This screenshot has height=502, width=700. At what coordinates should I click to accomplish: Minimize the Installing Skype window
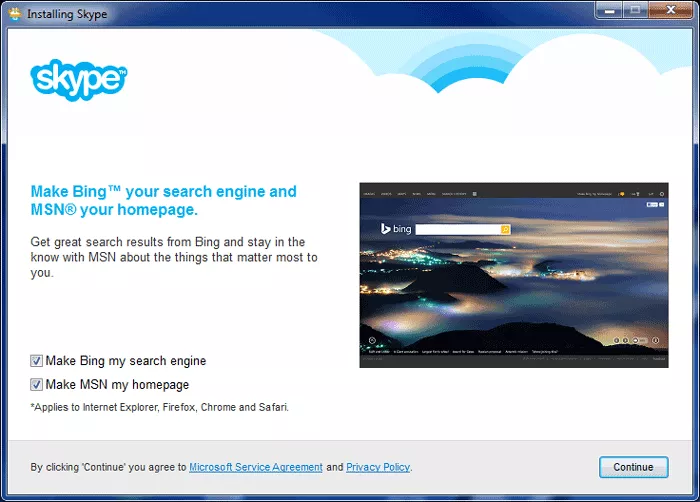click(x=609, y=11)
